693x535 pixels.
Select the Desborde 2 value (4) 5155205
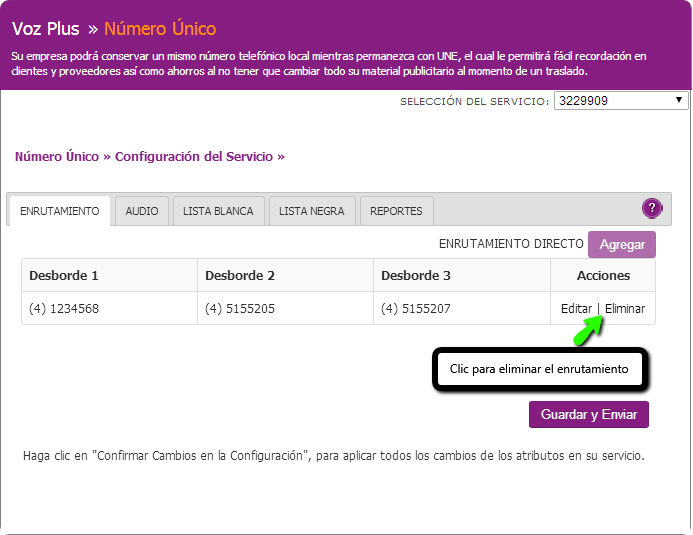click(240, 308)
